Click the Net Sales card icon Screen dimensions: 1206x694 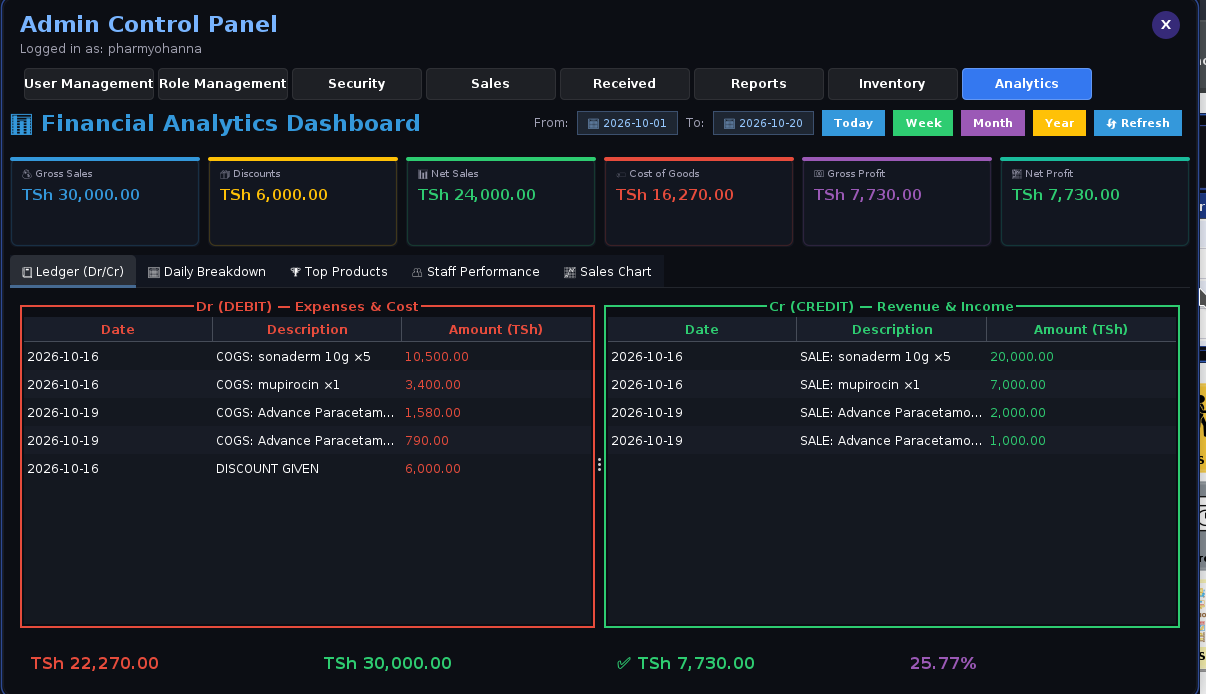[x=423, y=174]
